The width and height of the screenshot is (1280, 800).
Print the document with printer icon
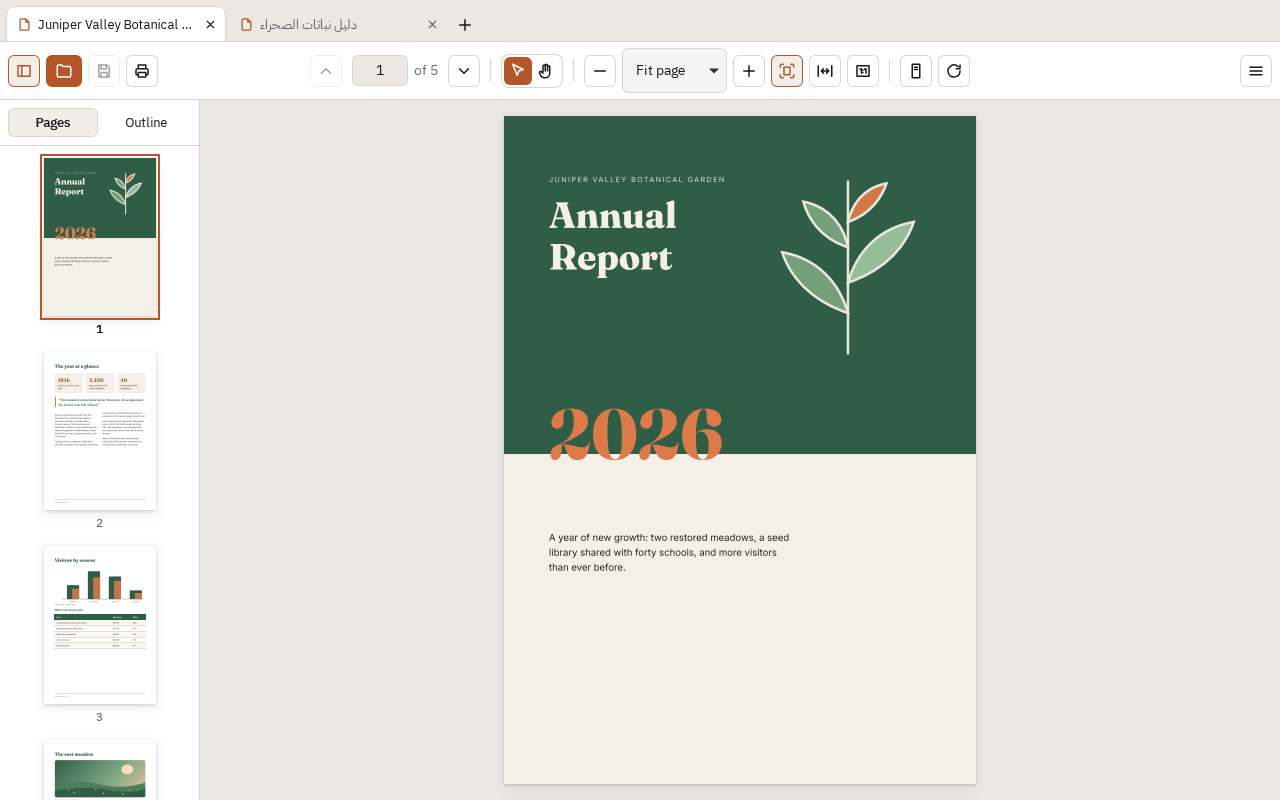coord(142,71)
